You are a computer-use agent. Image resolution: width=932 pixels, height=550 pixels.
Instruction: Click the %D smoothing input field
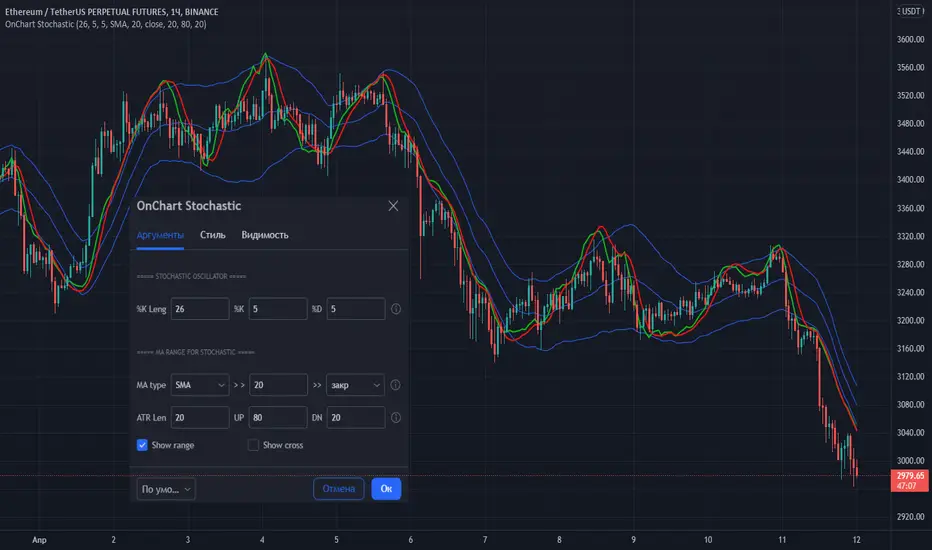pyautogui.click(x=355, y=309)
